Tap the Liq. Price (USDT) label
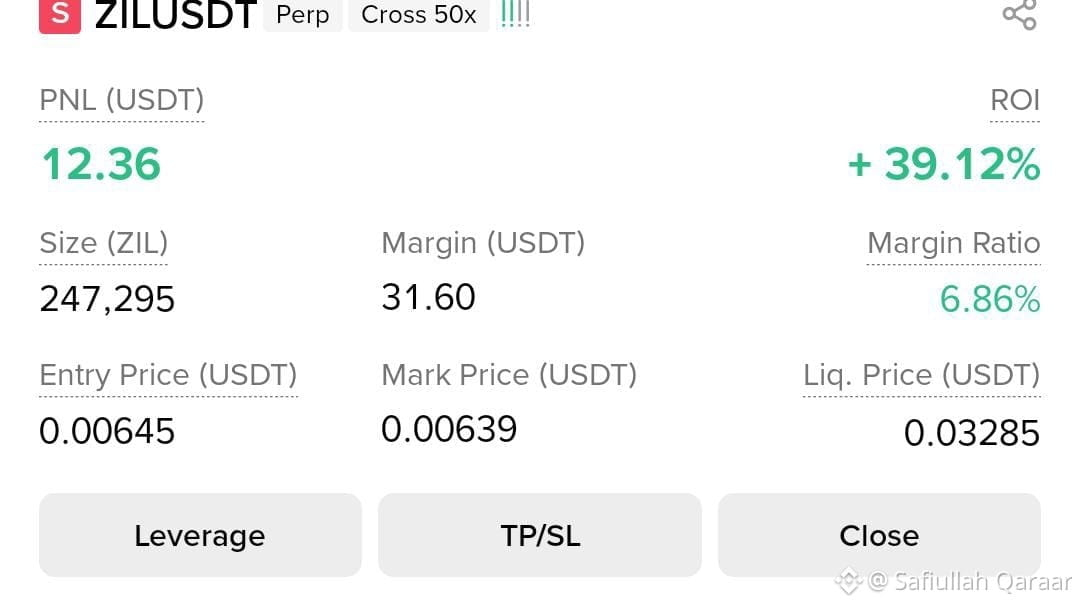 (922, 375)
